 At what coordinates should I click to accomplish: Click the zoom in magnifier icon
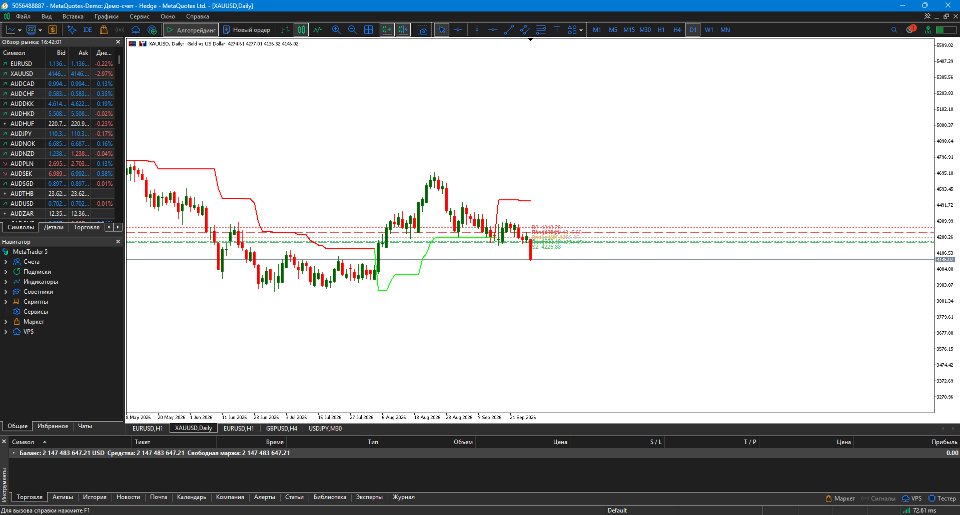336,29
